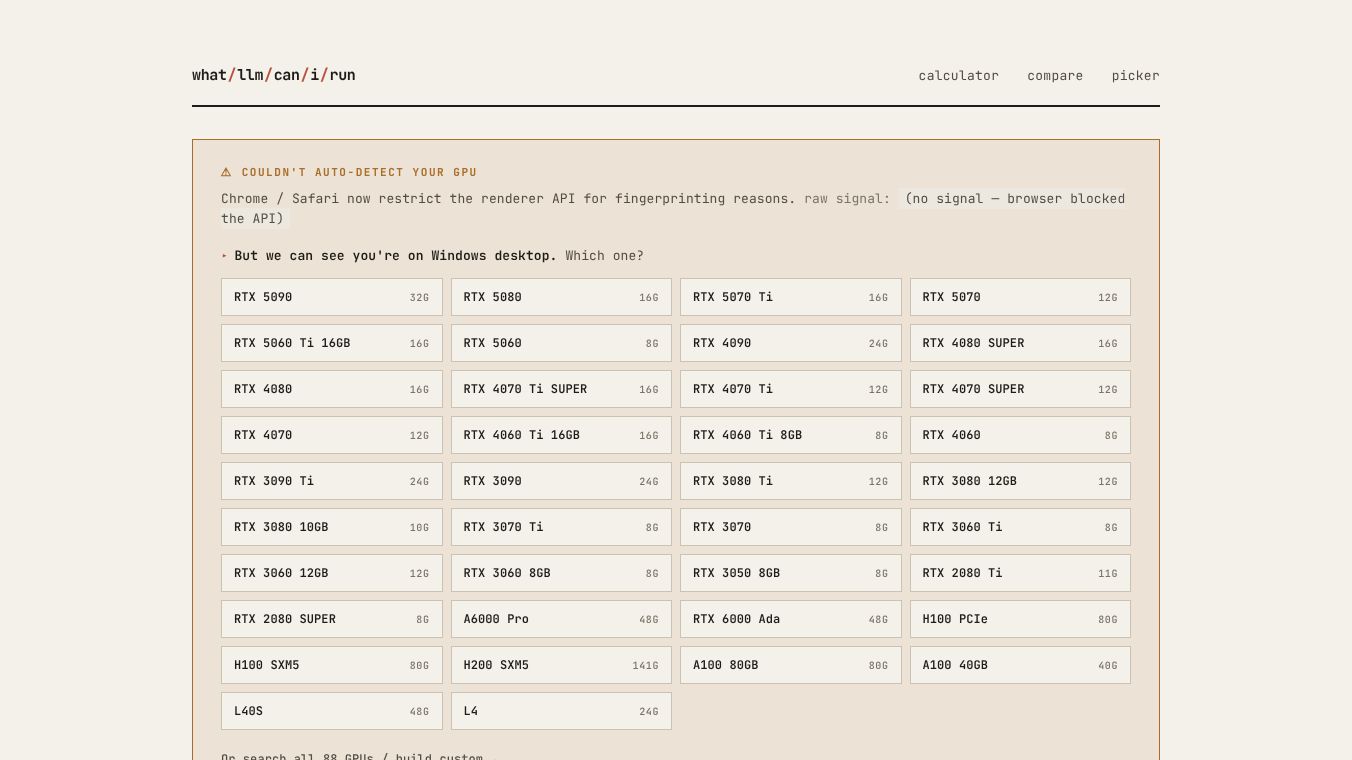Pick RTX 3080 Ti 12G

pos(791,481)
